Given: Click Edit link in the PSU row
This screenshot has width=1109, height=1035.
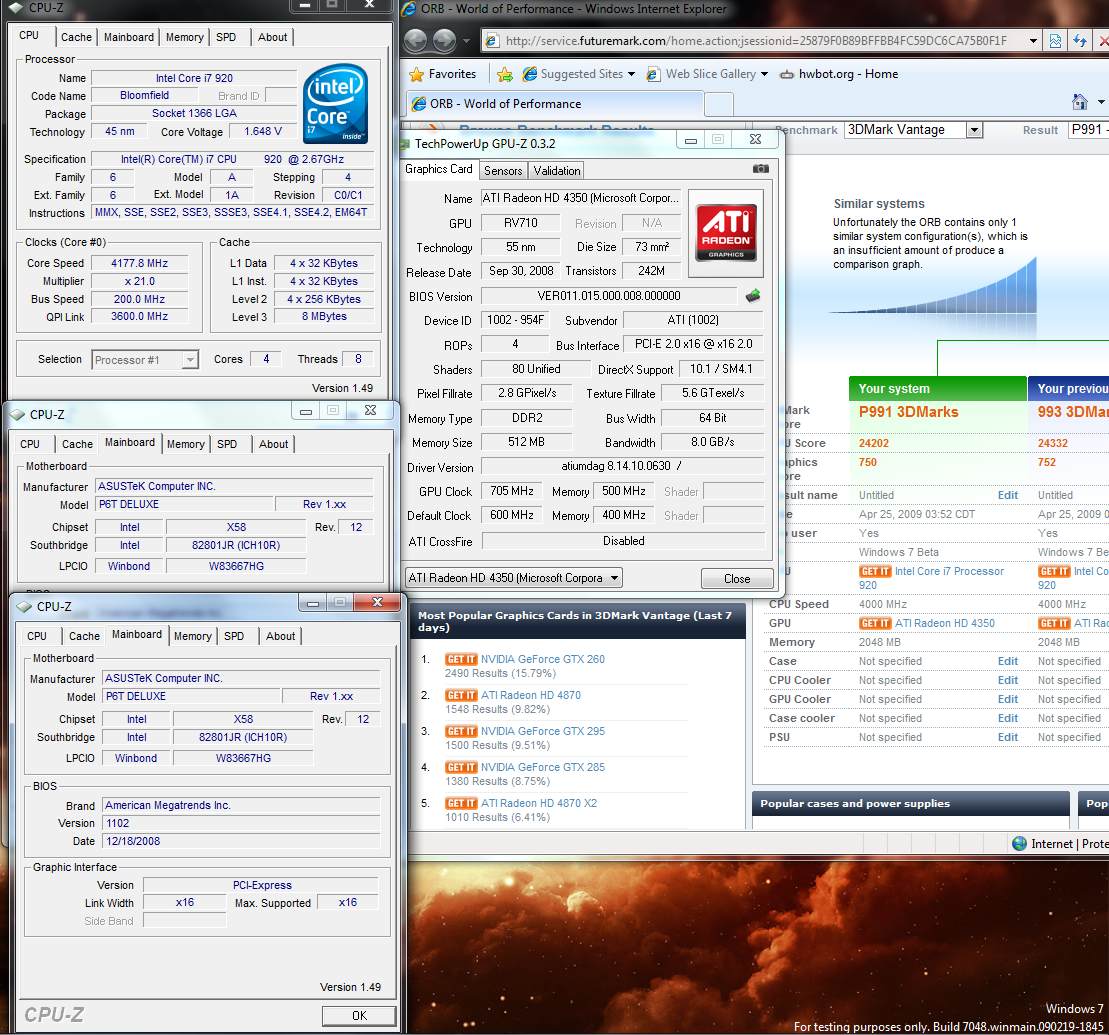Looking at the screenshot, I should point(1007,737).
